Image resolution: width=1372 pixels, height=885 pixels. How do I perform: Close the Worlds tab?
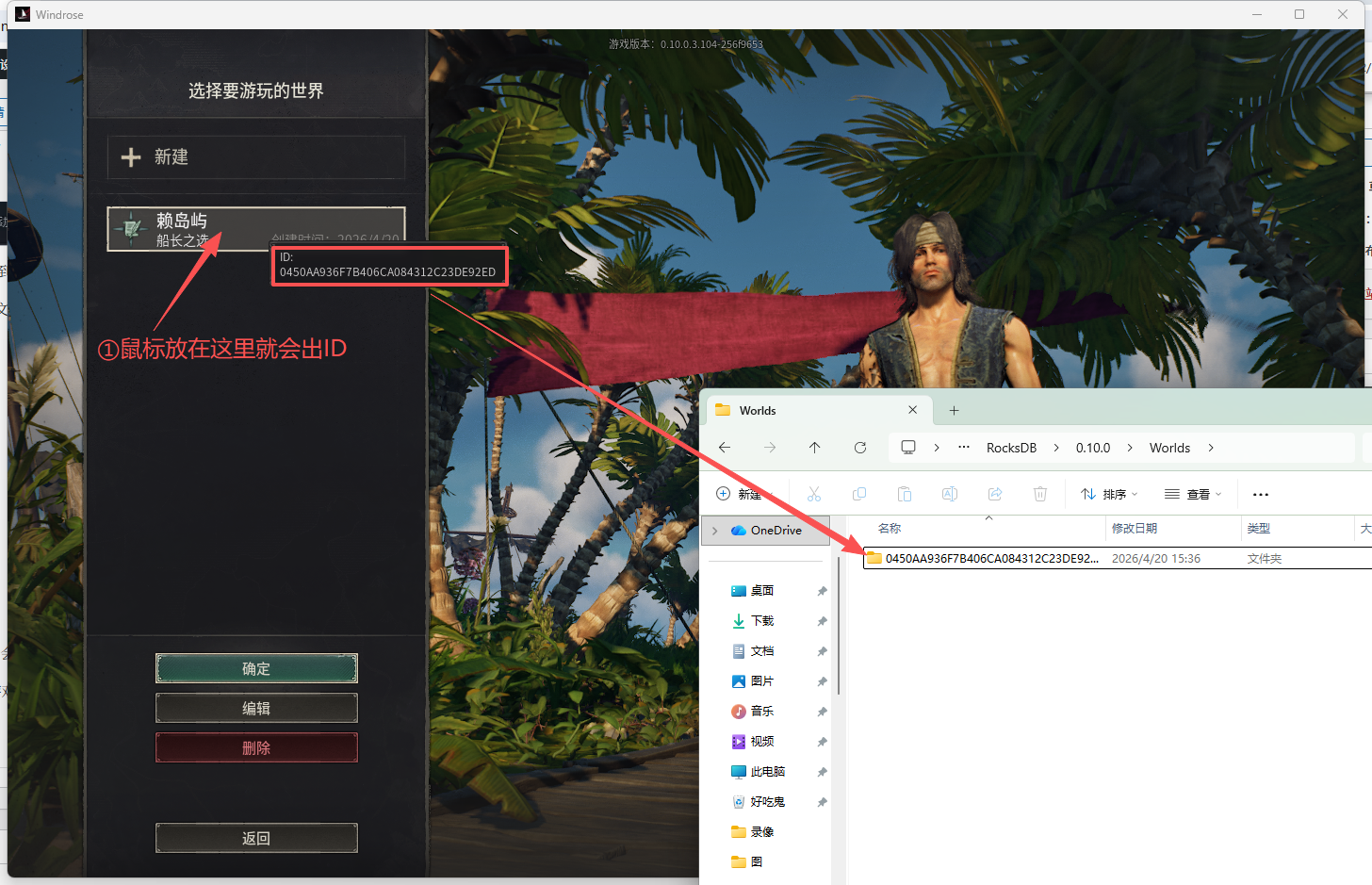[x=912, y=410]
